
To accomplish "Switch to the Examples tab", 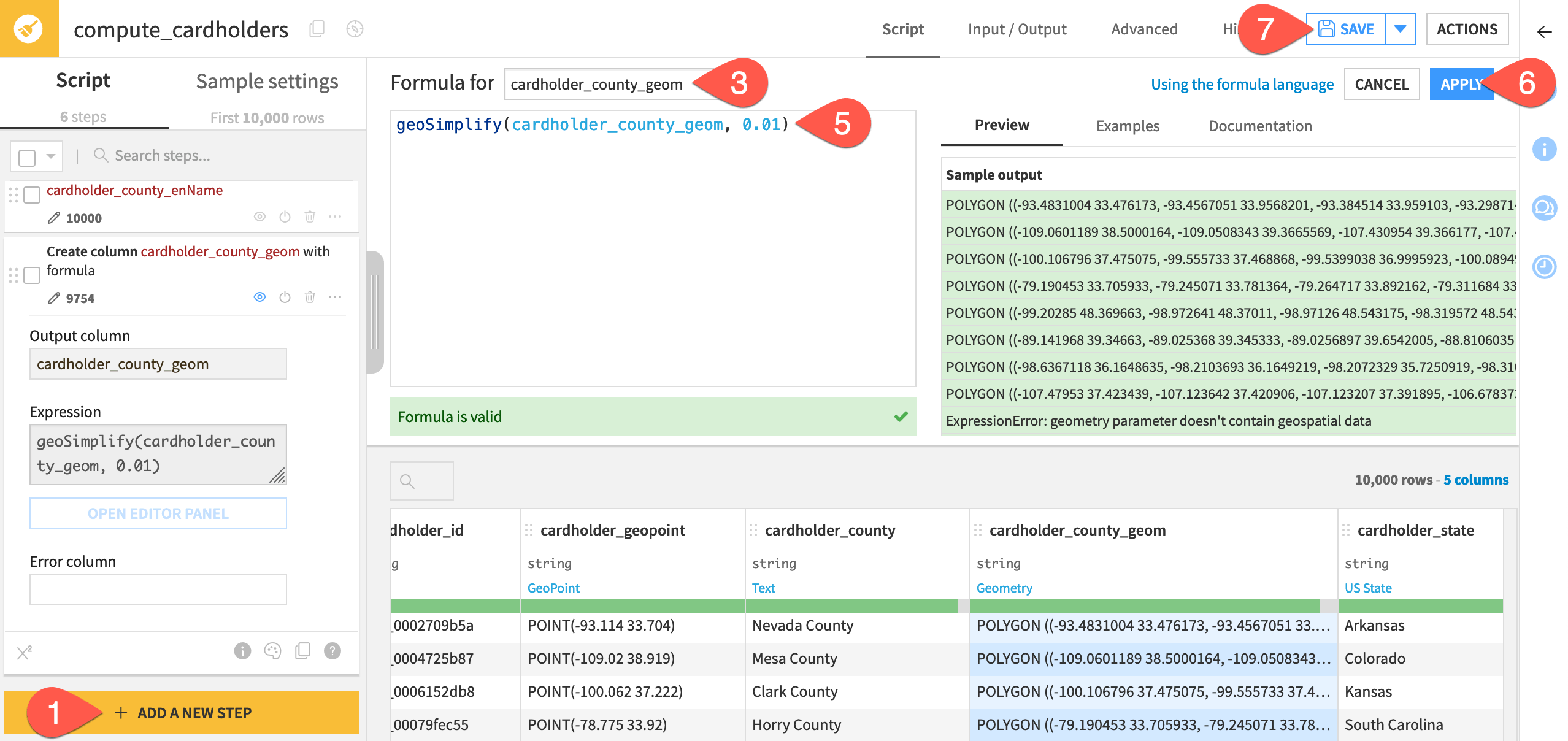I will [x=1128, y=126].
